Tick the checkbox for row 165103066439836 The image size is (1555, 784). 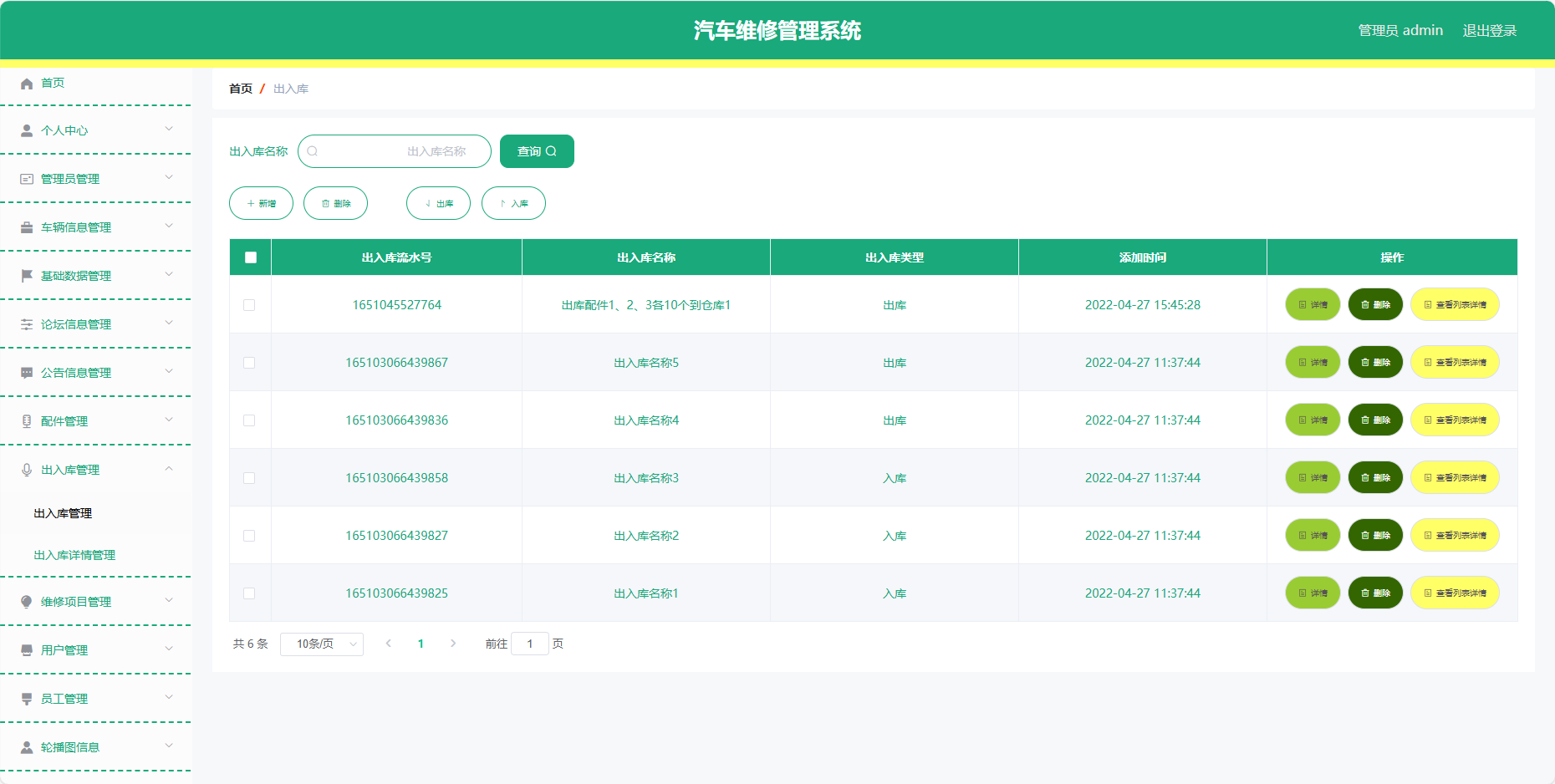(249, 420)
